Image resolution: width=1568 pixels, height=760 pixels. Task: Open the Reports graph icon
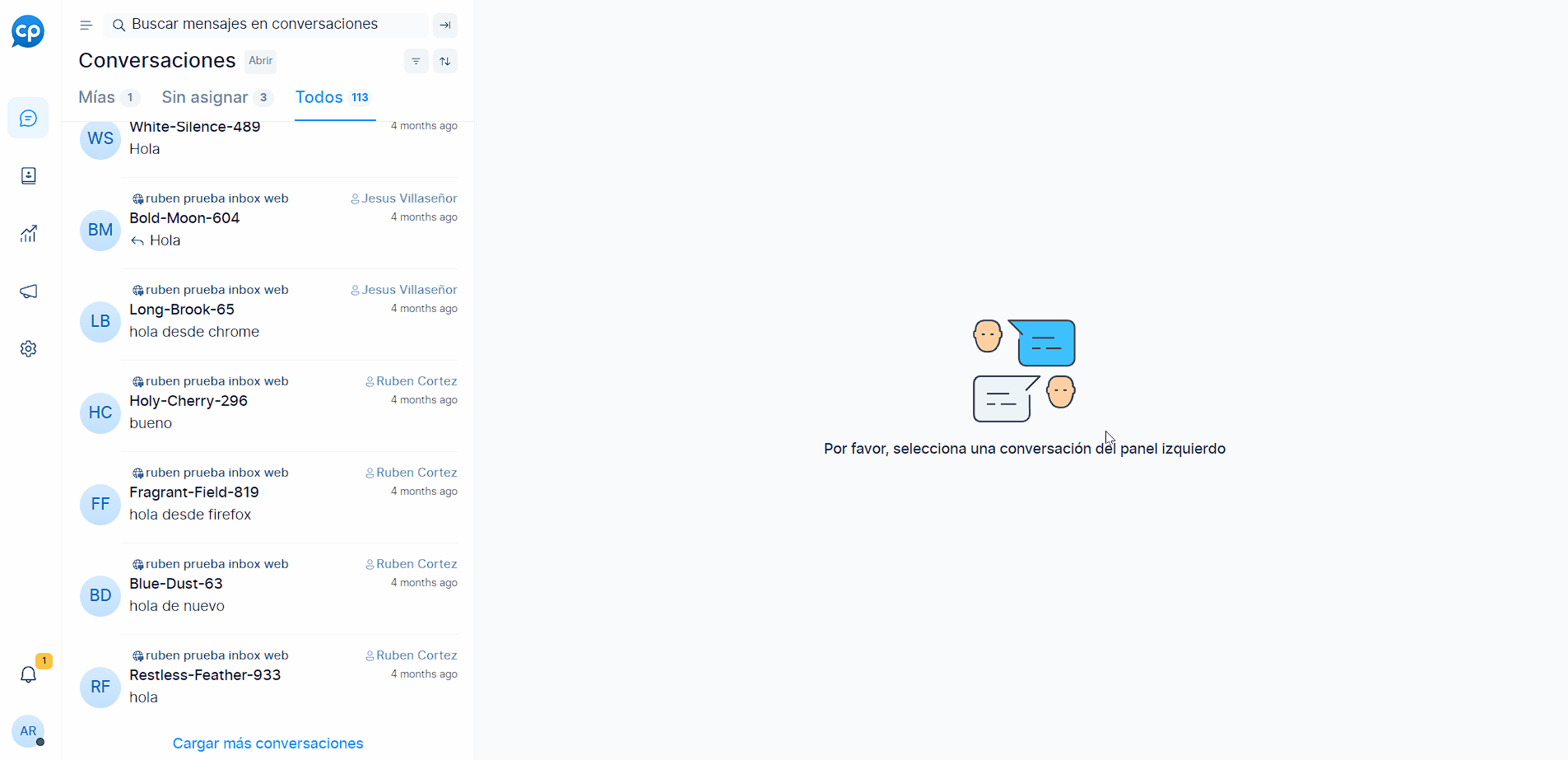[x=29, y=233]
